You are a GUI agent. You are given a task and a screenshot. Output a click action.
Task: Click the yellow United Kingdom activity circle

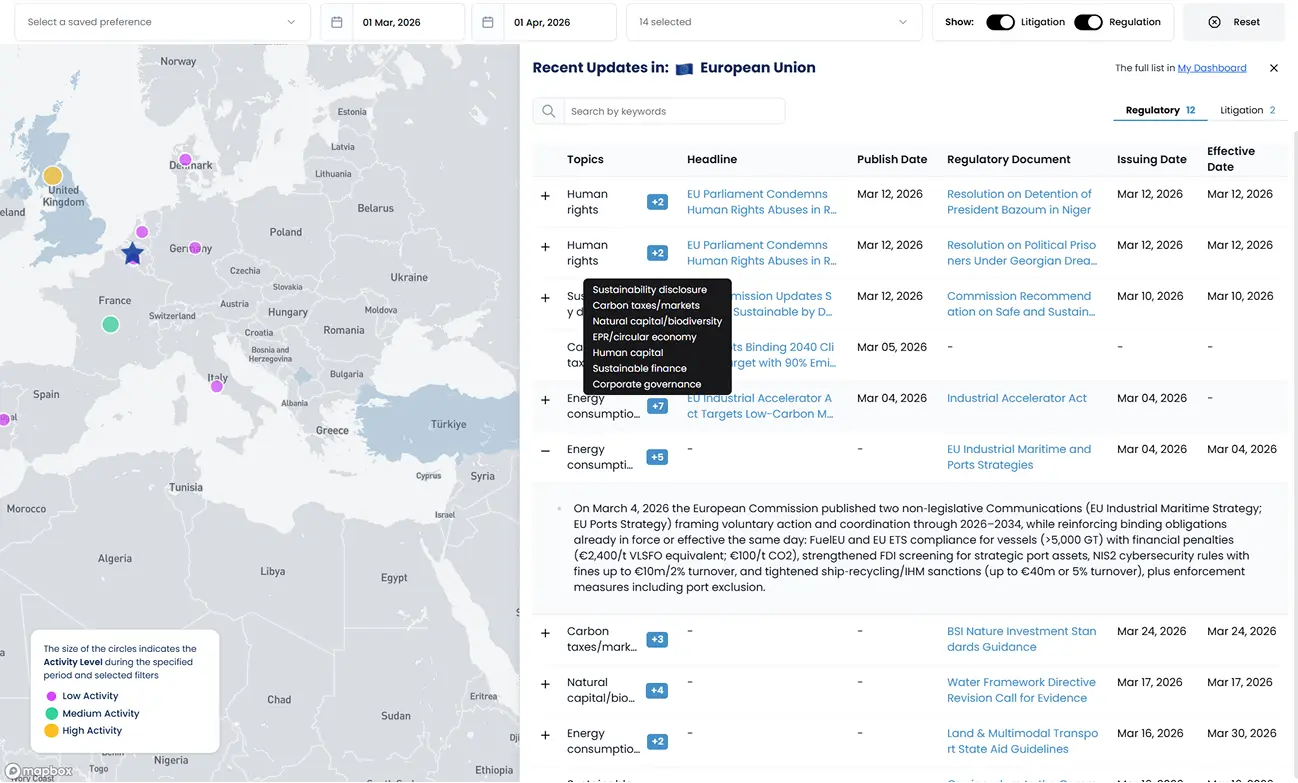[x=53, y=176]
